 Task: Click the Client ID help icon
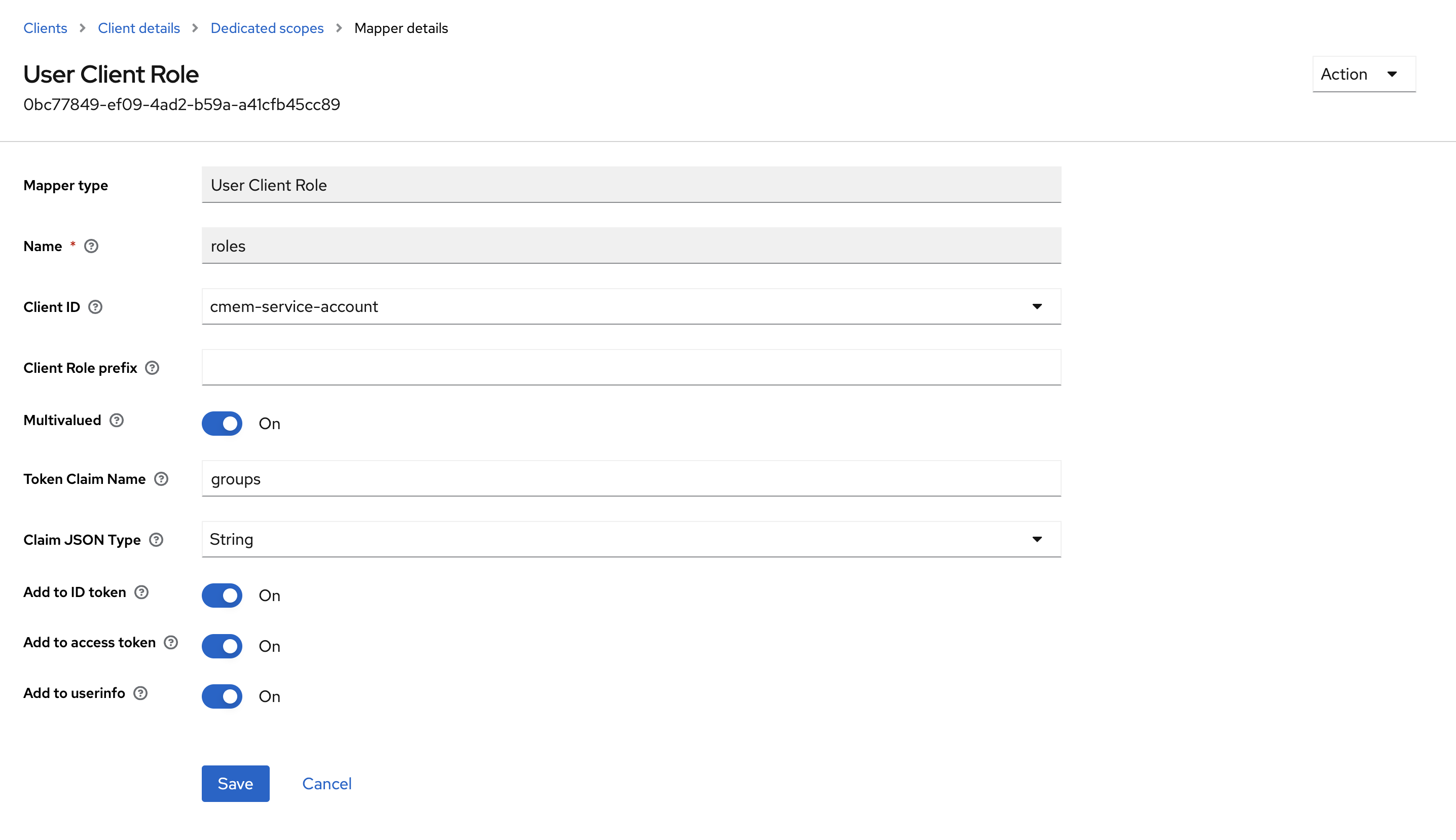pyautogui.click(x=96, y=307)
